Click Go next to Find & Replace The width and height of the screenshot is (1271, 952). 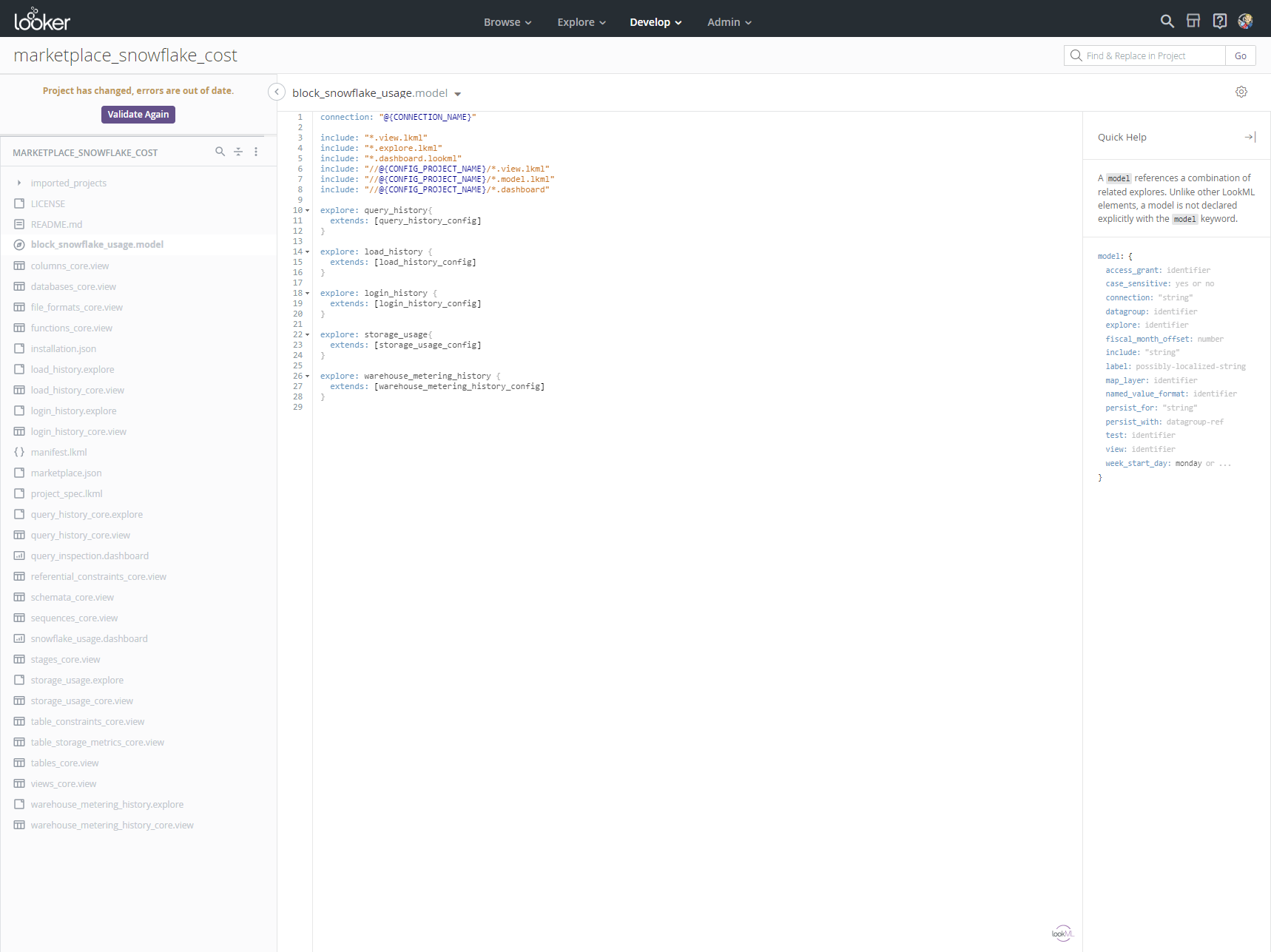[1240, 55]
